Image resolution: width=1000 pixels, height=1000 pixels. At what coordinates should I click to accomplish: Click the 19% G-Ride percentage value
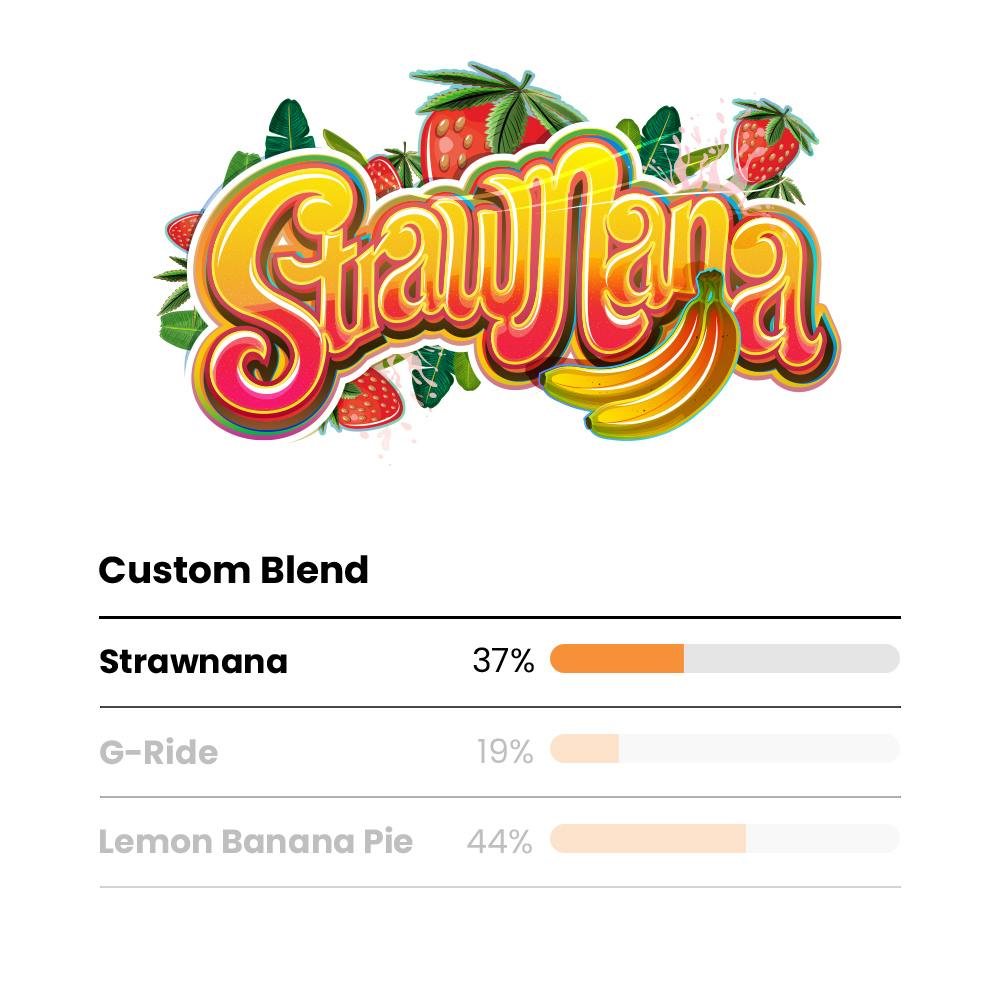[505, 751]
